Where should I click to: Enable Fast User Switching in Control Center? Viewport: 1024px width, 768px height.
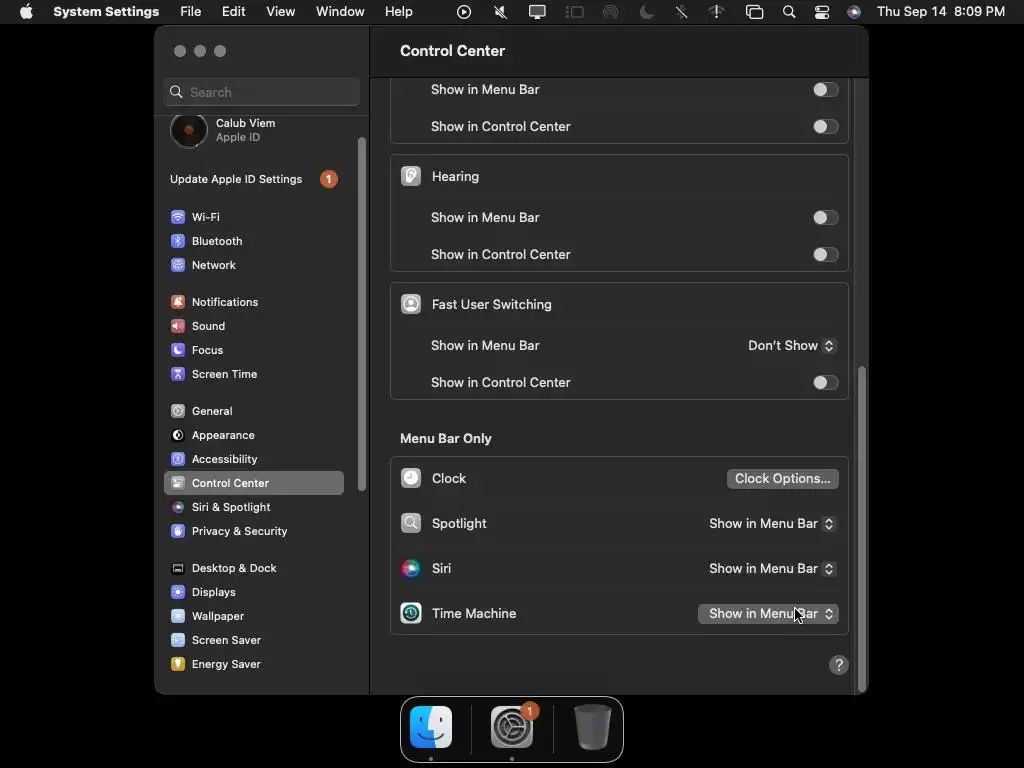825,383
